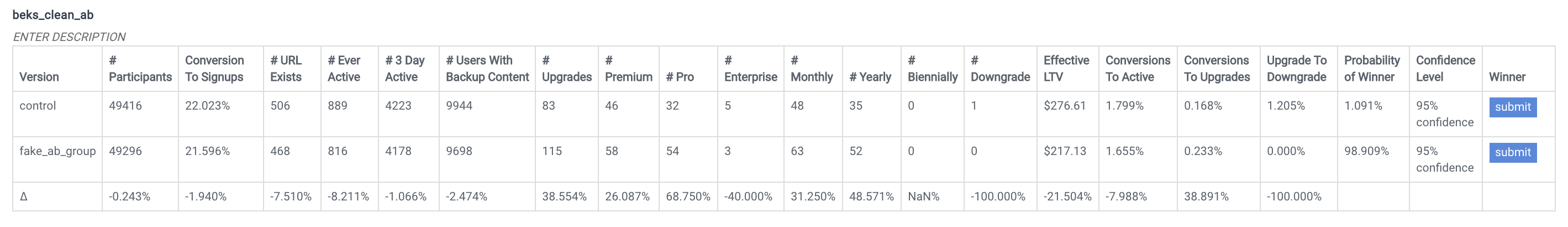Click the 38.554% upgrades delta cell
The width and height of the screenshot is (1568, 227).
coord(564,197)
